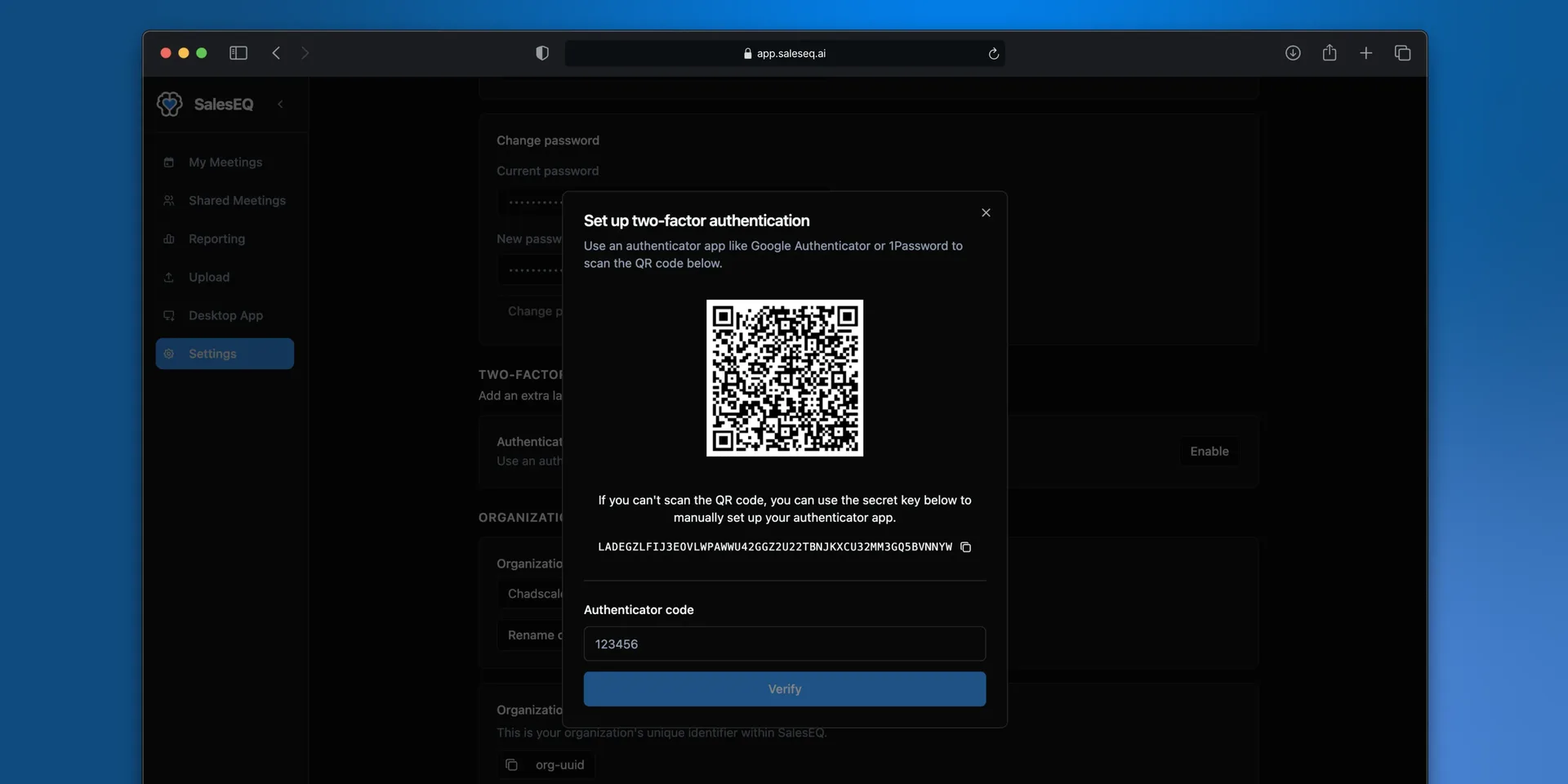Click the app.saleseq.ai address bar
The width and height of the screenshot is (1568, 784).
(x=785, y=53)
